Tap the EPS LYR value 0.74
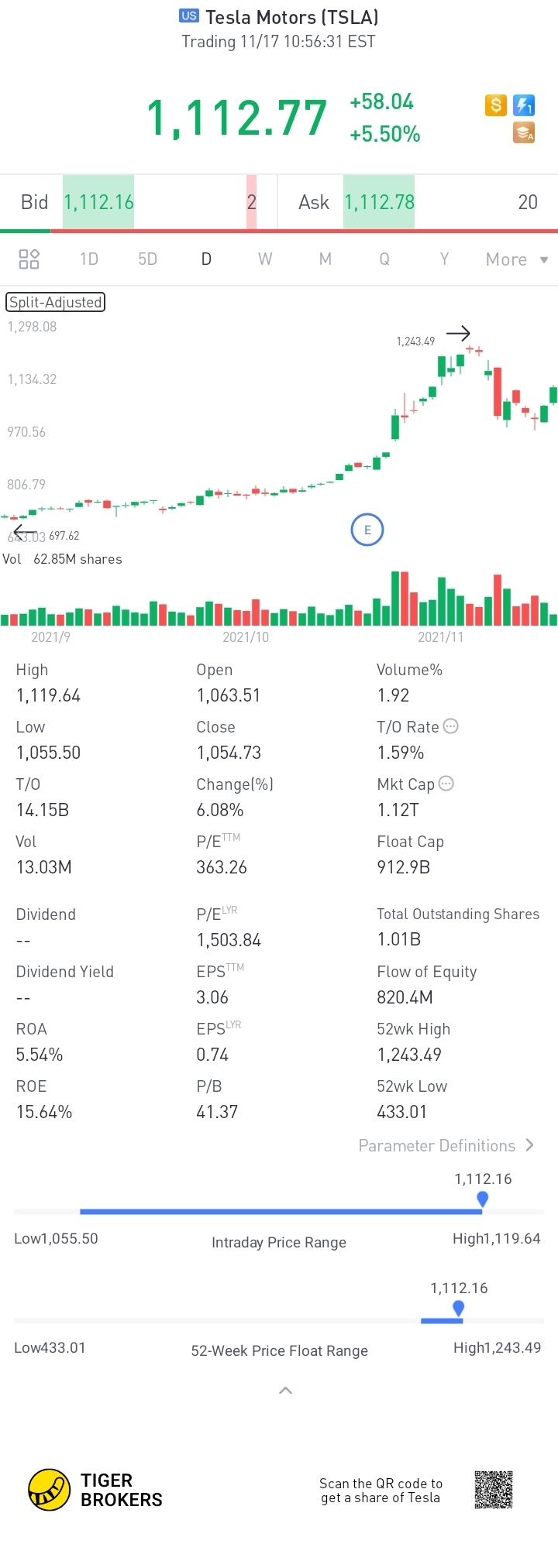Viewport: 558px width, 1568px height. [212, 1055]
